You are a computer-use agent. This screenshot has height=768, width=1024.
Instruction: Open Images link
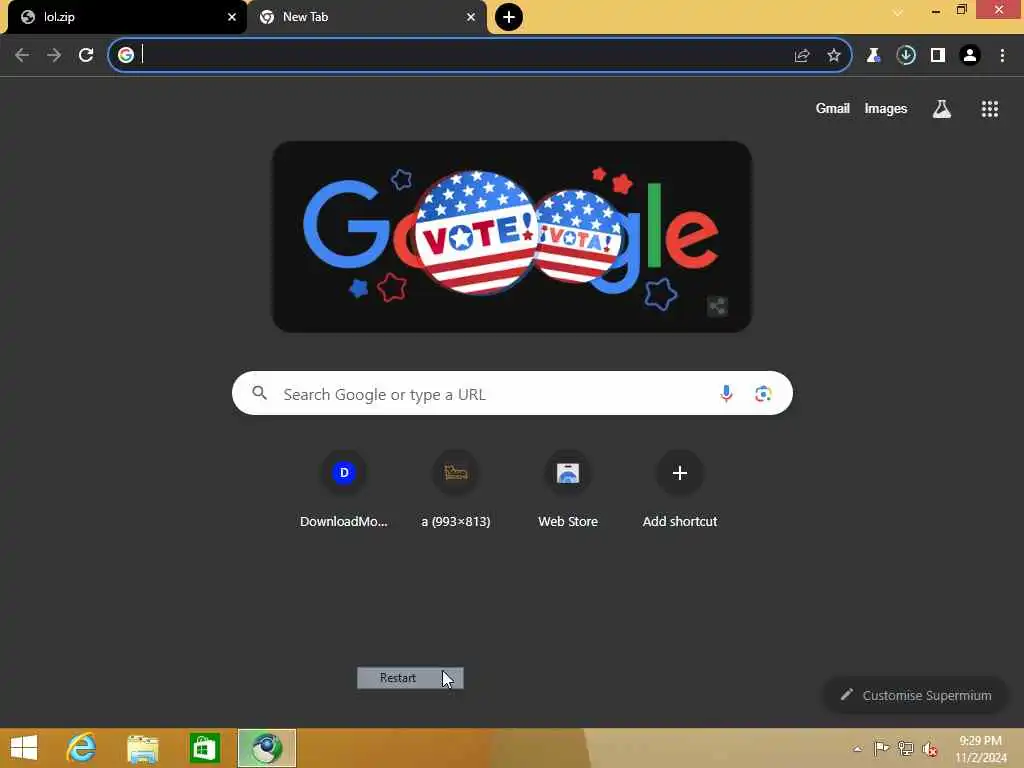tap(886, 108)
